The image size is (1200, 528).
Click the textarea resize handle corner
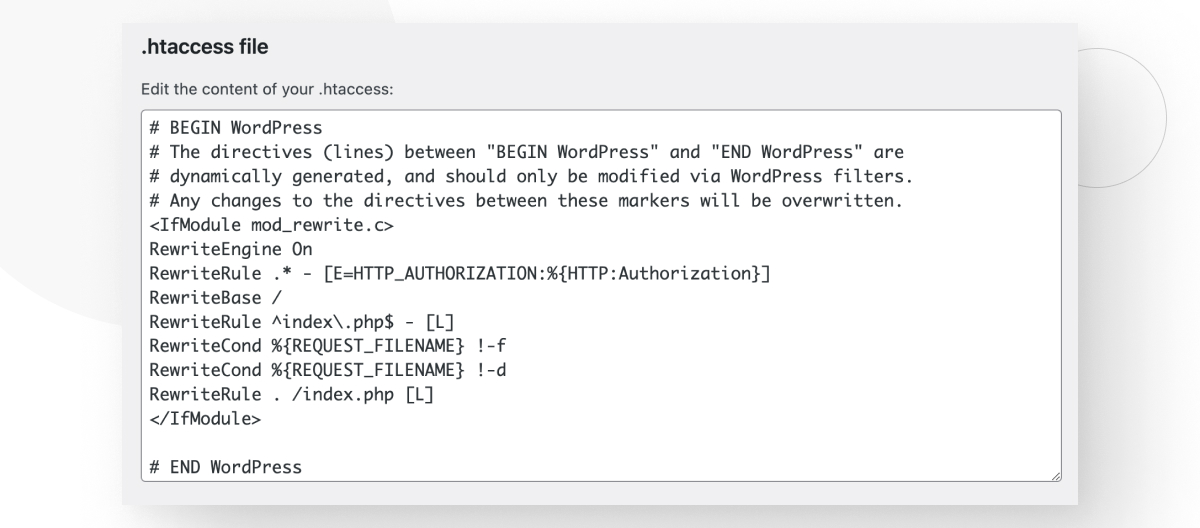[1054, 477]
